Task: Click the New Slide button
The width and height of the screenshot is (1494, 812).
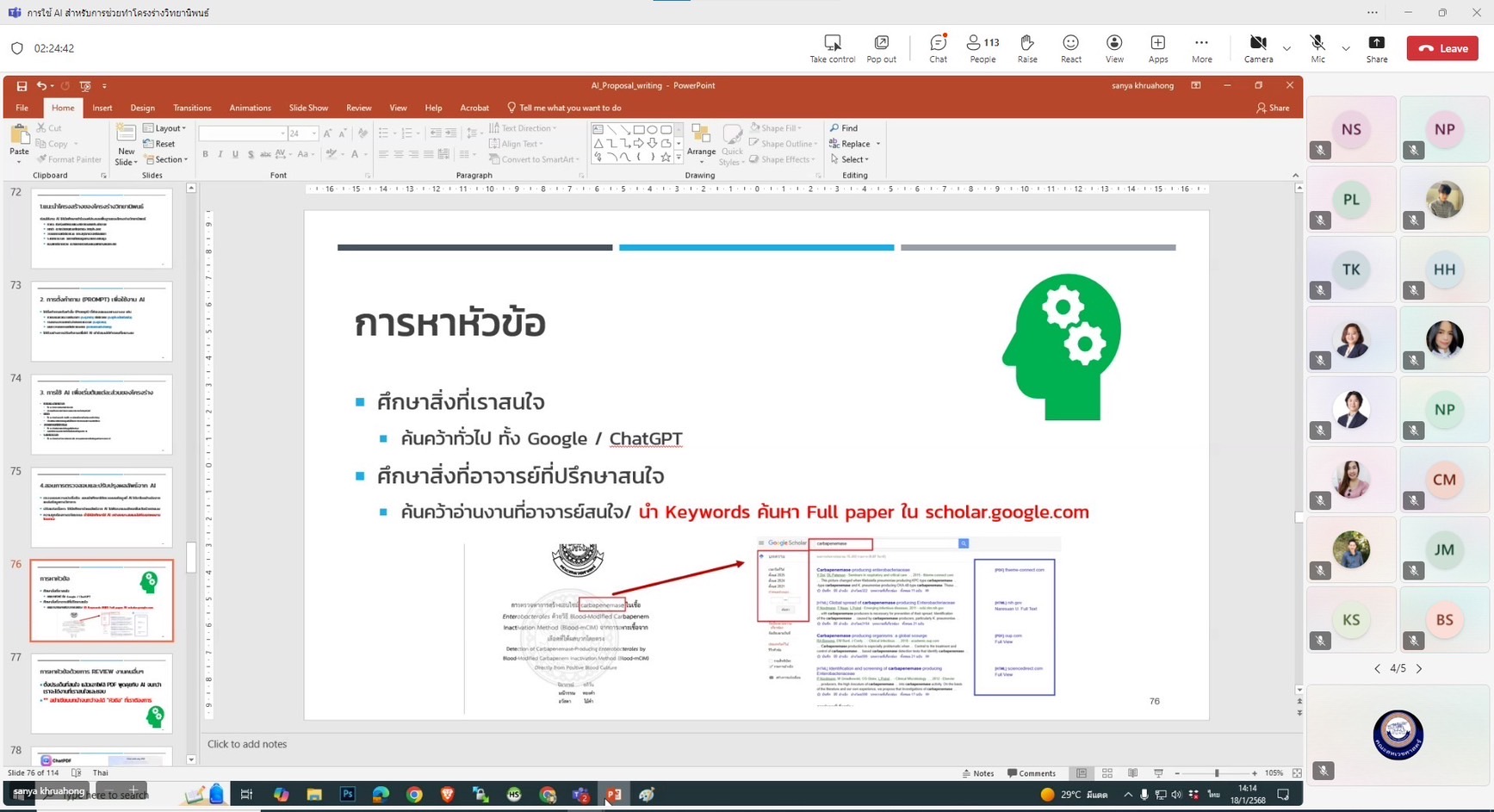Action: (126, 144)
